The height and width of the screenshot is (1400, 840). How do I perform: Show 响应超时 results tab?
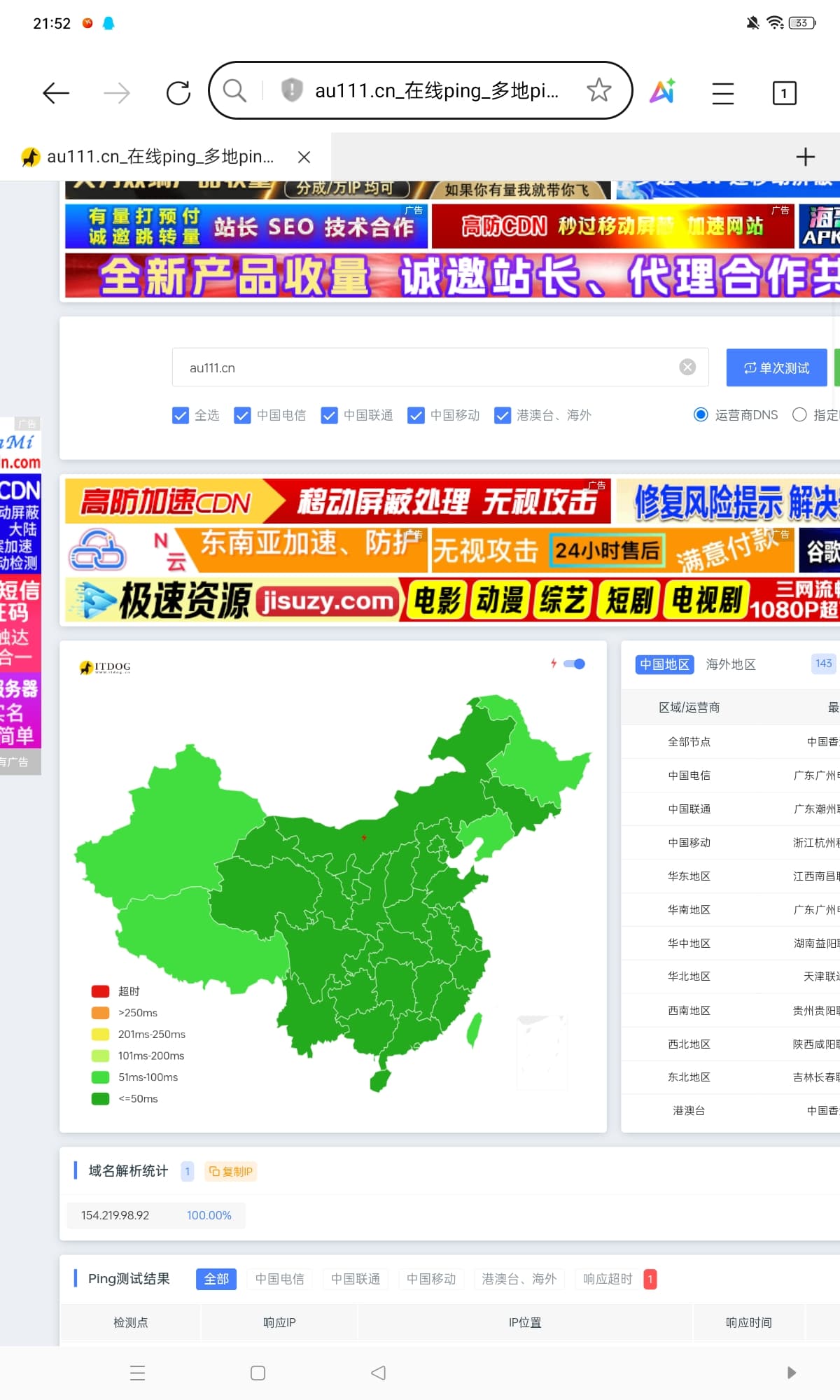[608, 1279]
